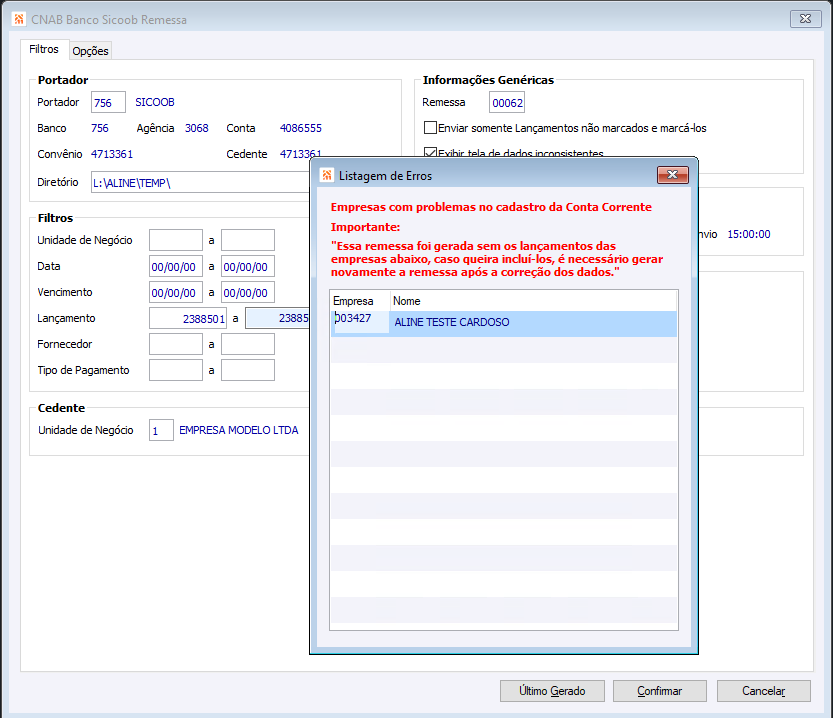
Task: Focus the Portador code field 756
Action: click(108, 102)
